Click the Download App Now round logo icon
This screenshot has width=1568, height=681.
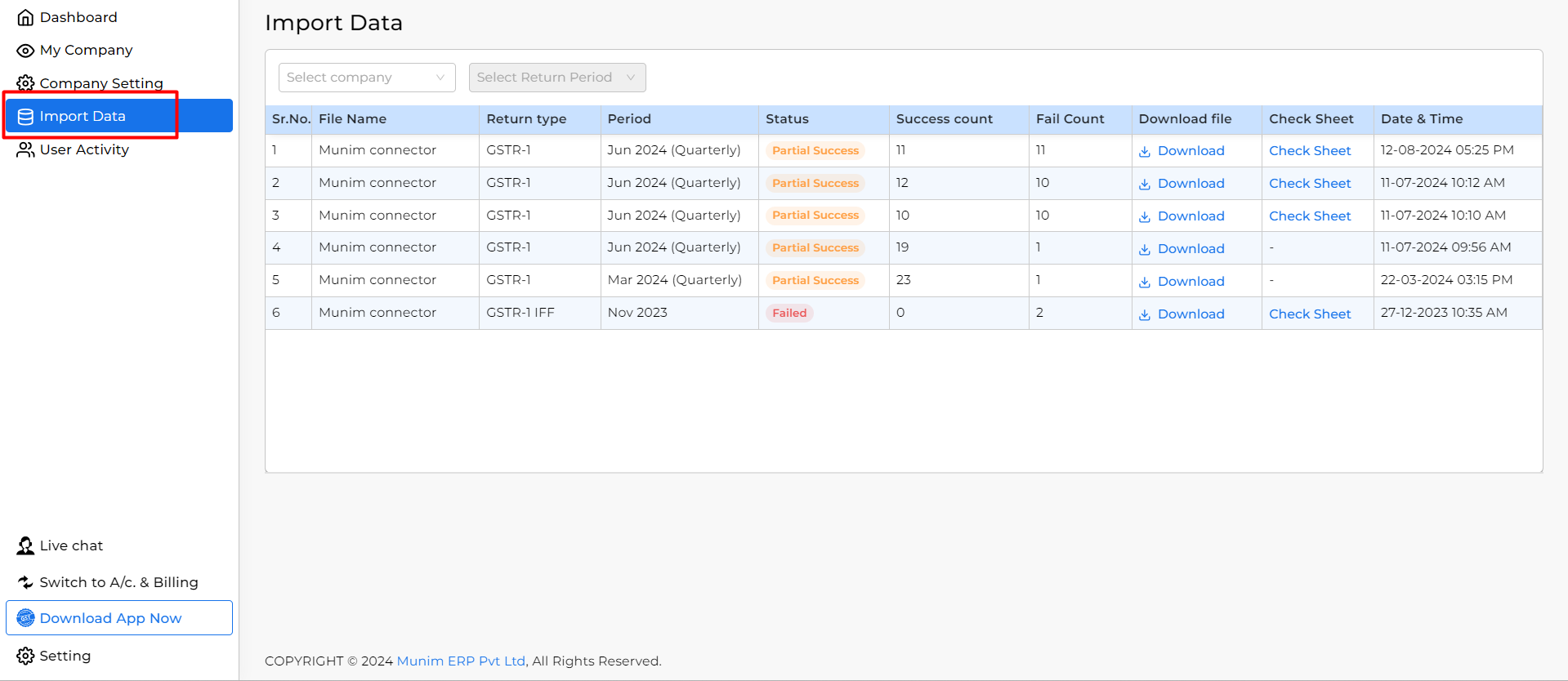tap(25, 618)
